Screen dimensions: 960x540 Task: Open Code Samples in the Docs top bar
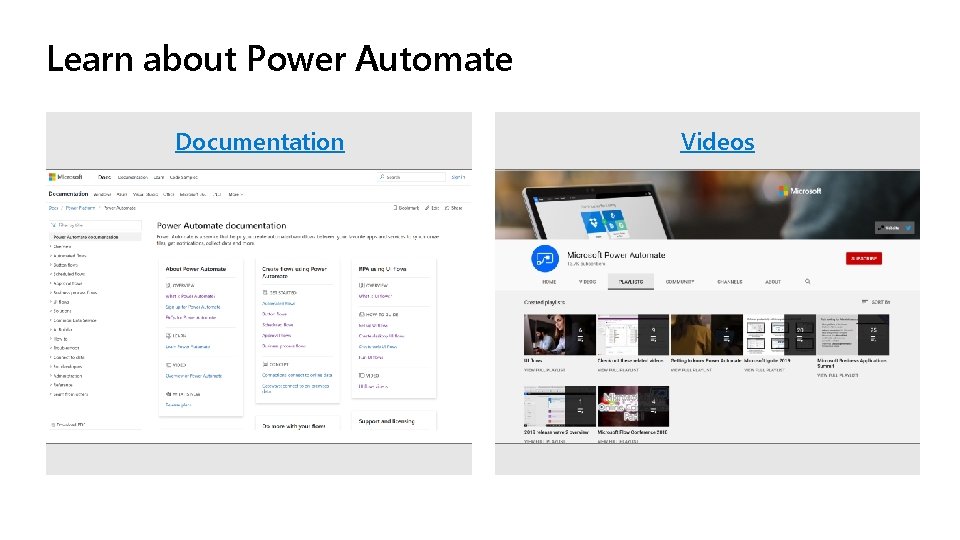tap(184, 178)
